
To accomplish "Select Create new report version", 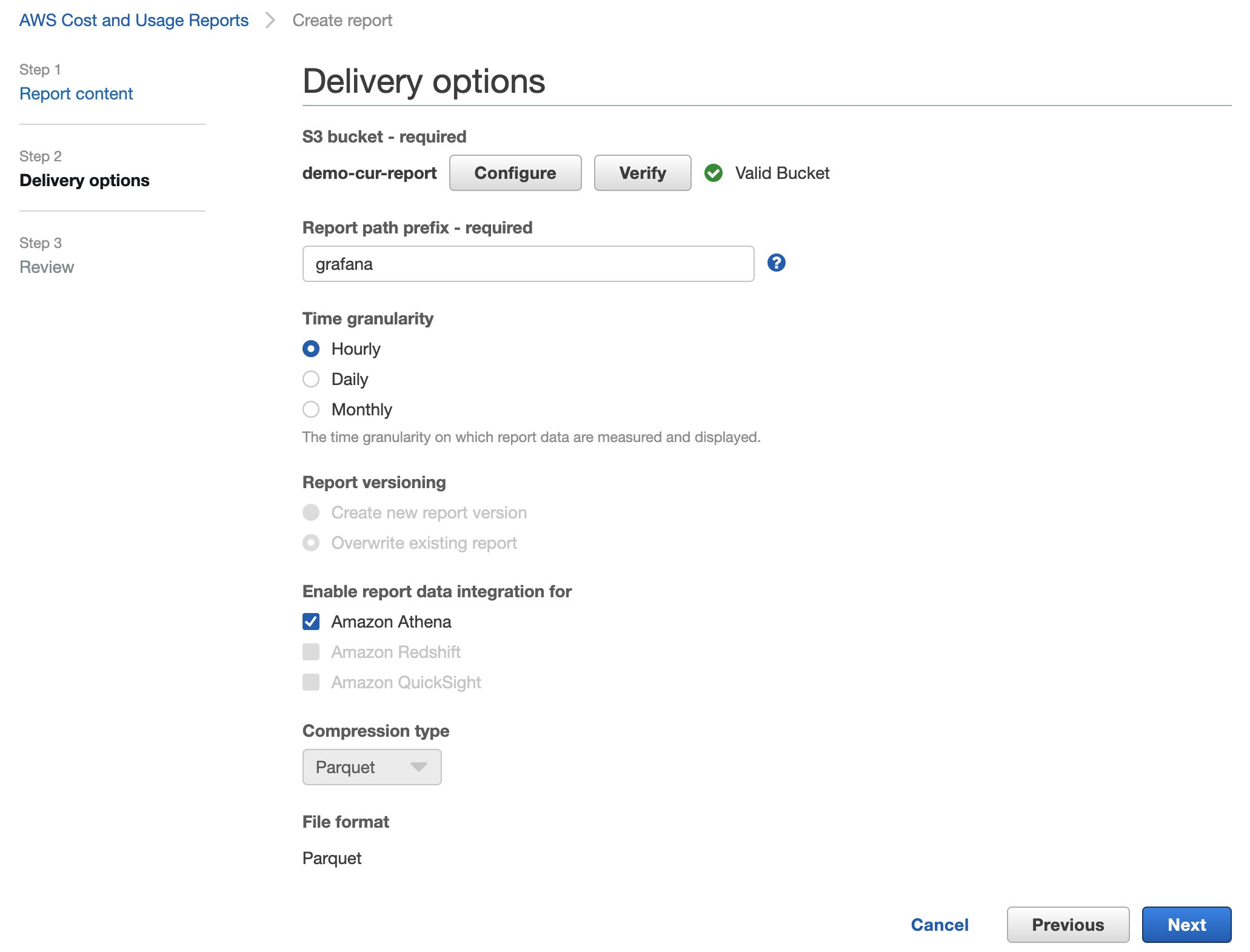I will click(x=311, y=512).
